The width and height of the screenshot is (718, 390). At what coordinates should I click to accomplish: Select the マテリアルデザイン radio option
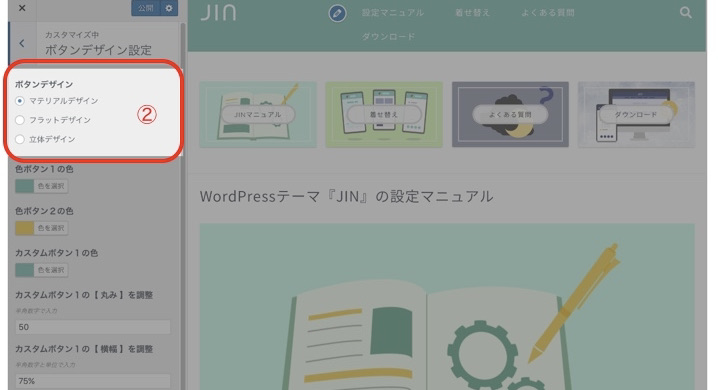20,101
